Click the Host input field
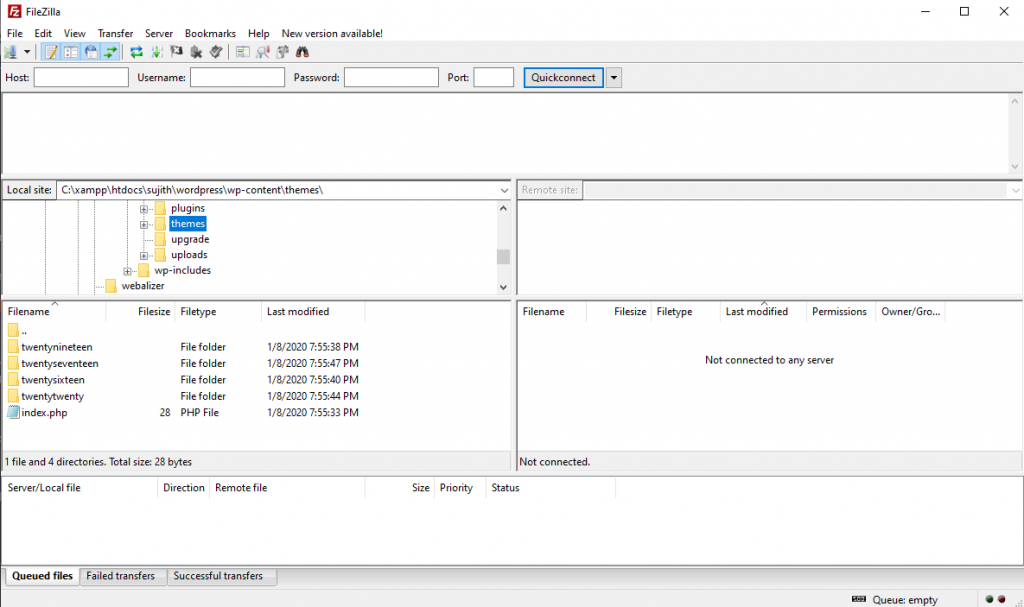 tap(81, 77)
